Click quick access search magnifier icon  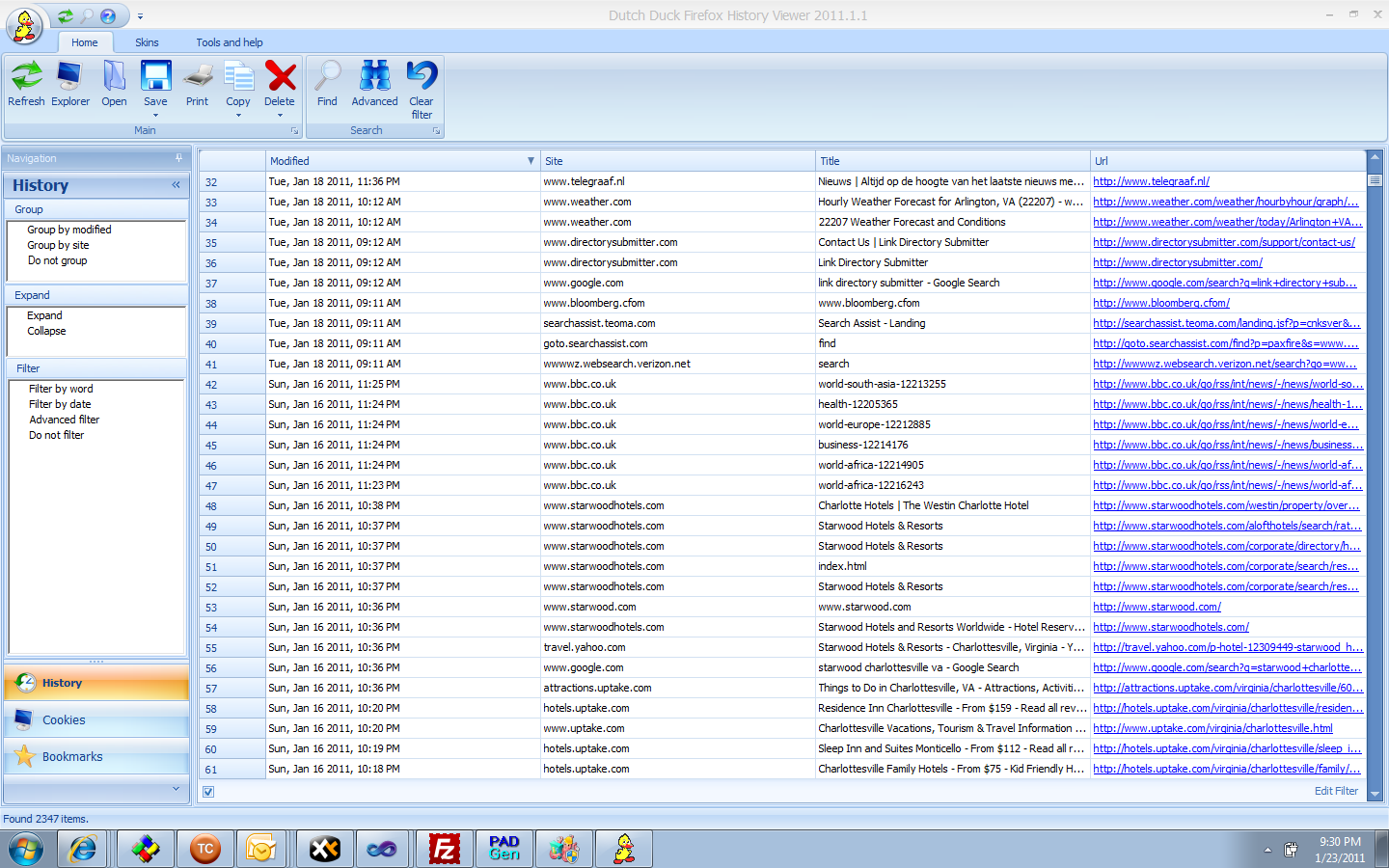click(87, 15)
